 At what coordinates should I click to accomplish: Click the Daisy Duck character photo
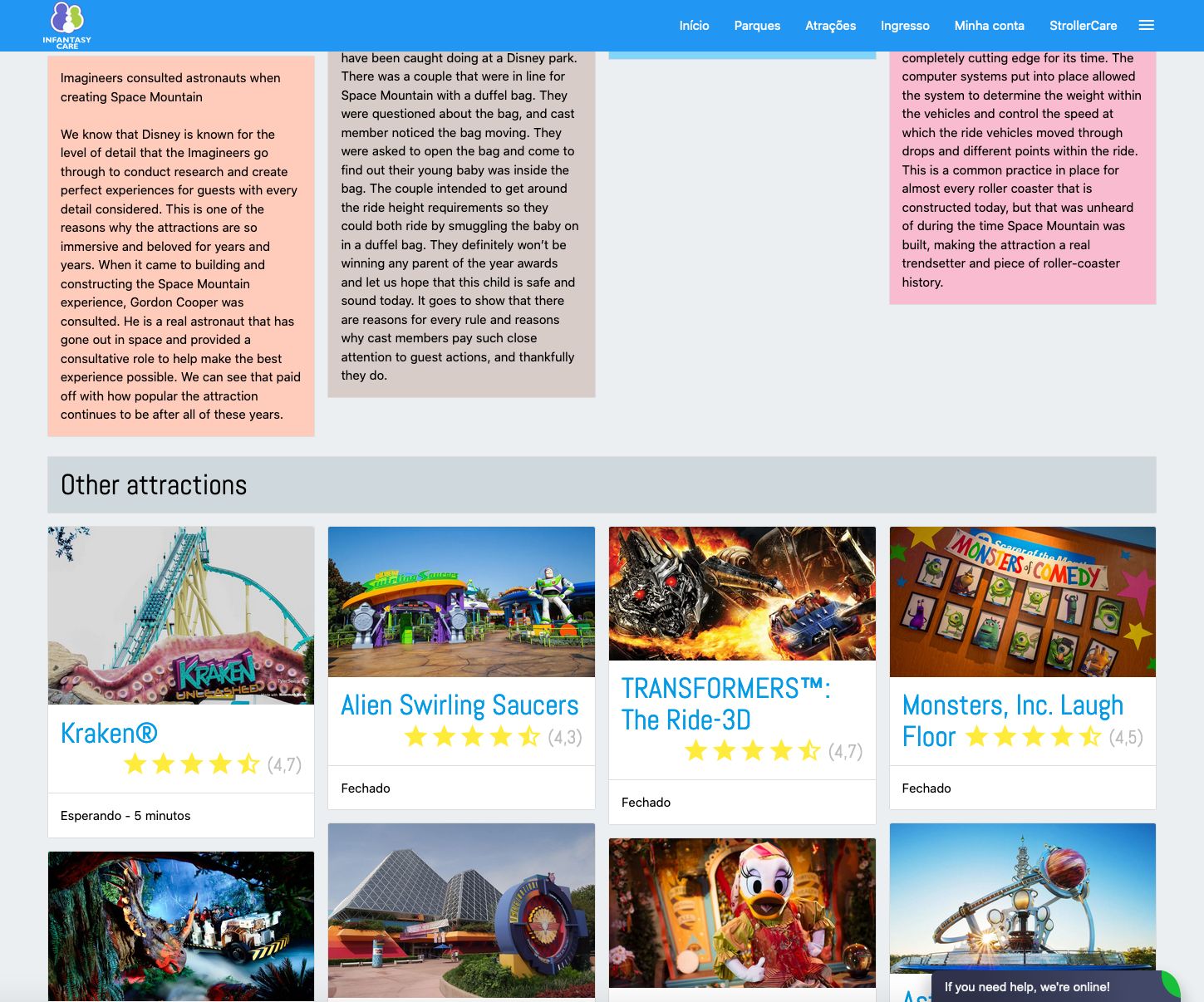pos(742,912)
